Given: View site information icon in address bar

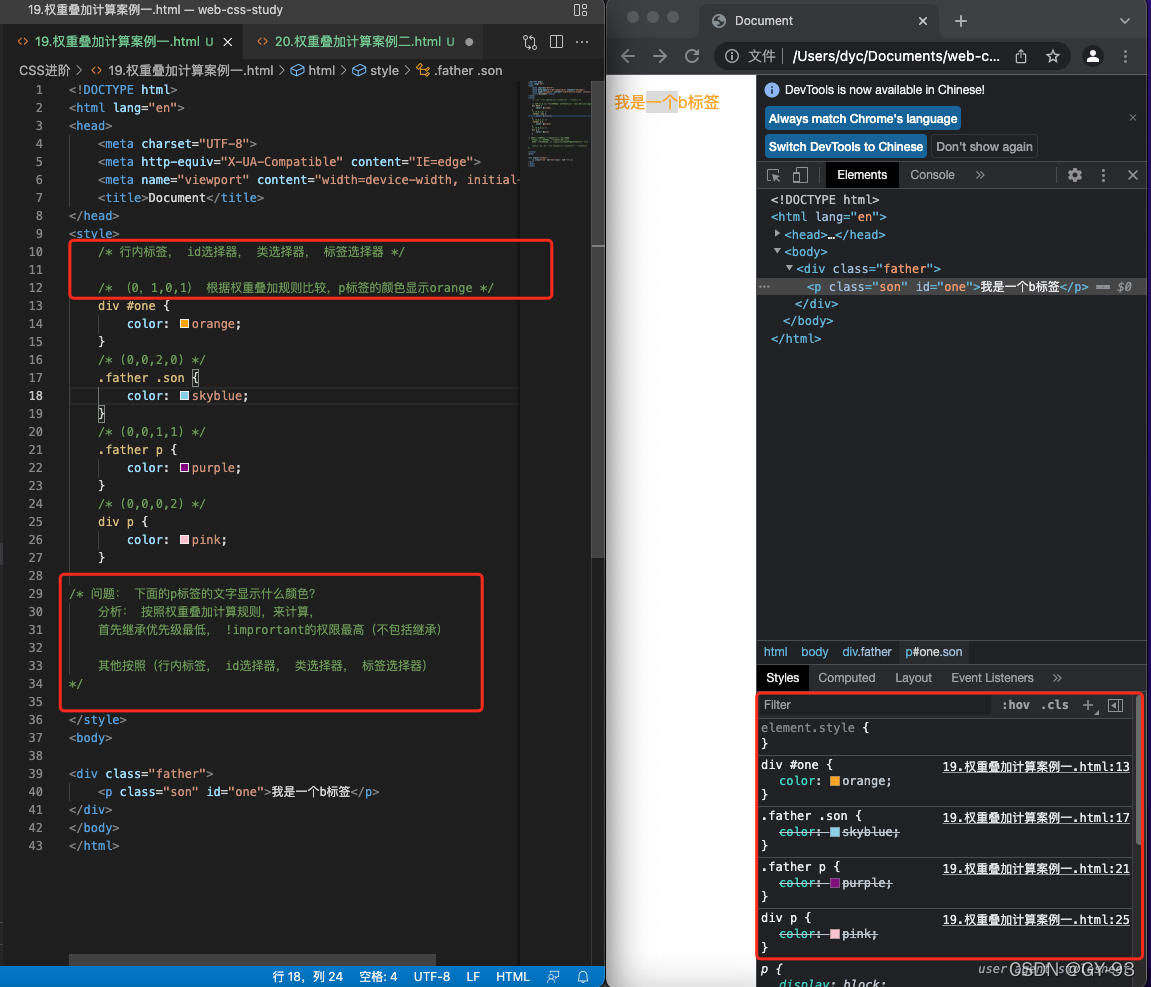Looking at the screenshot, I should point(732,57).
